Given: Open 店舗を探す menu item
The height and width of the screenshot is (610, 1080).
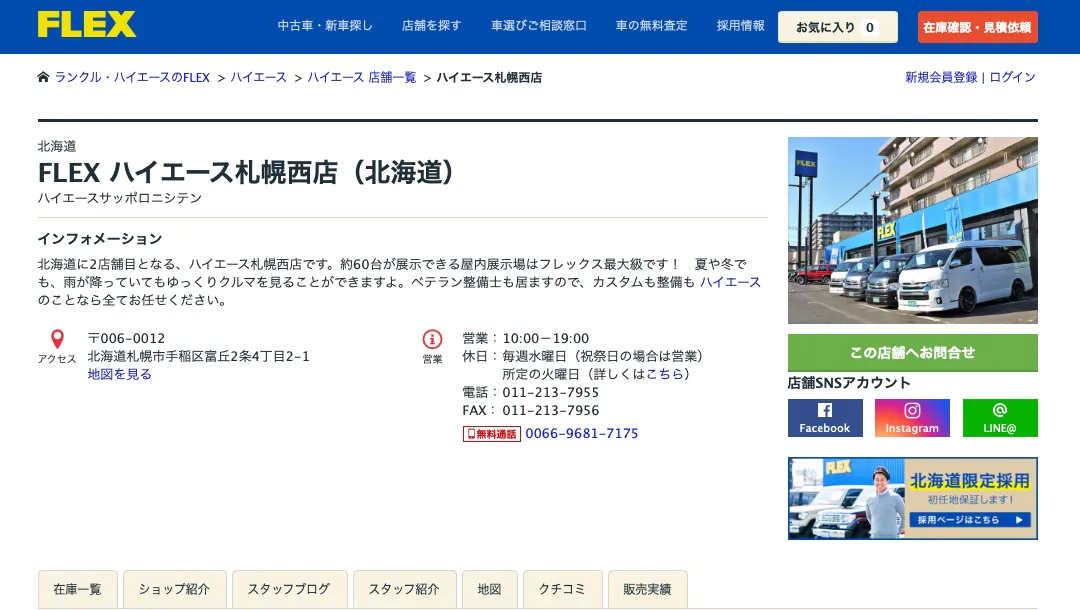Looking at the screenshot, I should (x=431, y=26).
